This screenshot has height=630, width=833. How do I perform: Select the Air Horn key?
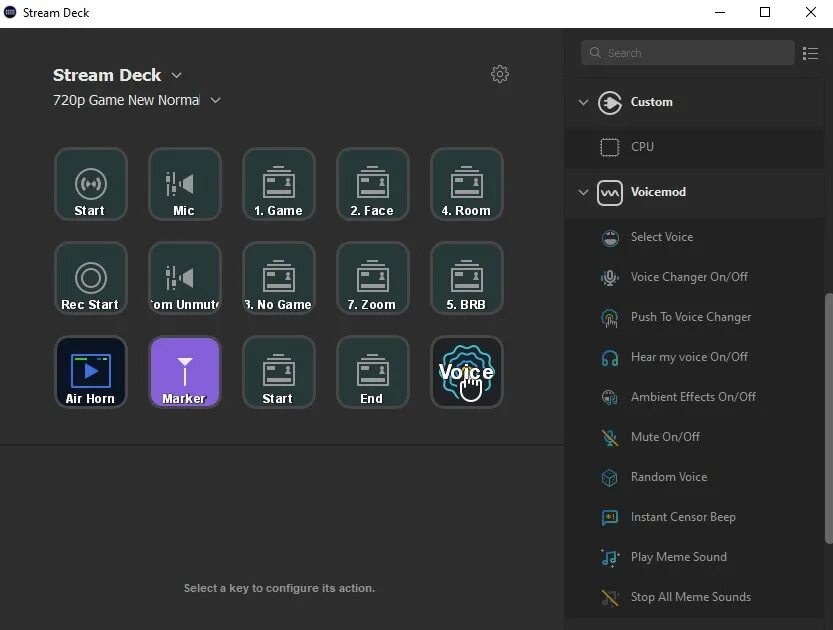tap(91, 372)
